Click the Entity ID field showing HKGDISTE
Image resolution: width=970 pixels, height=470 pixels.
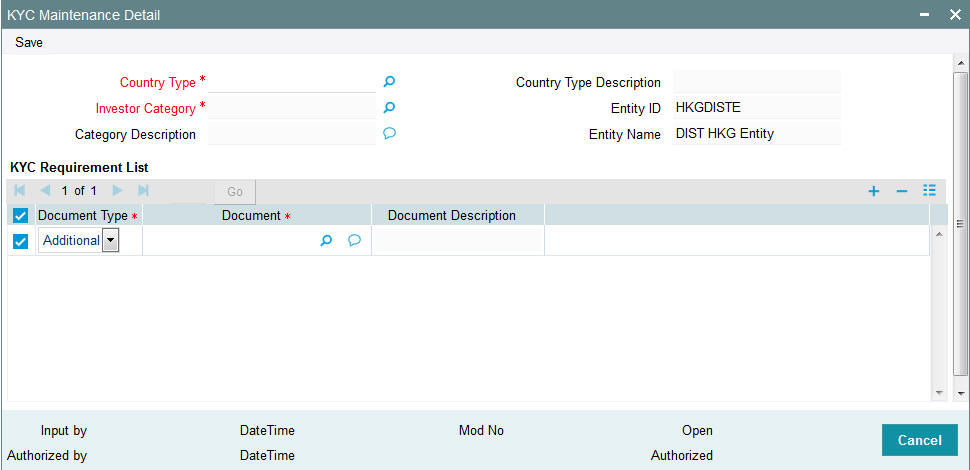(757, 108)
